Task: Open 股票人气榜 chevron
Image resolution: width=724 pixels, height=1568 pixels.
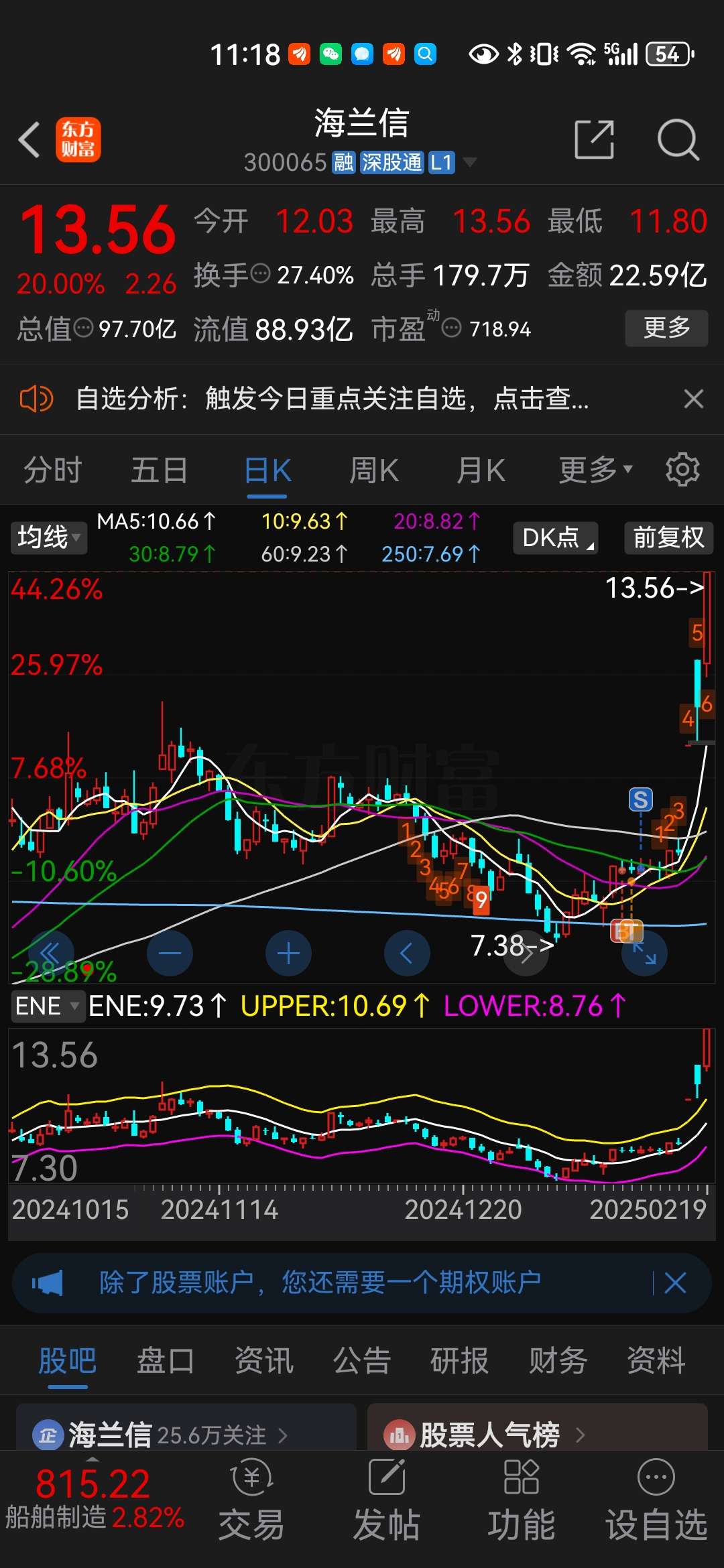Action: (x=580, y=1435)
